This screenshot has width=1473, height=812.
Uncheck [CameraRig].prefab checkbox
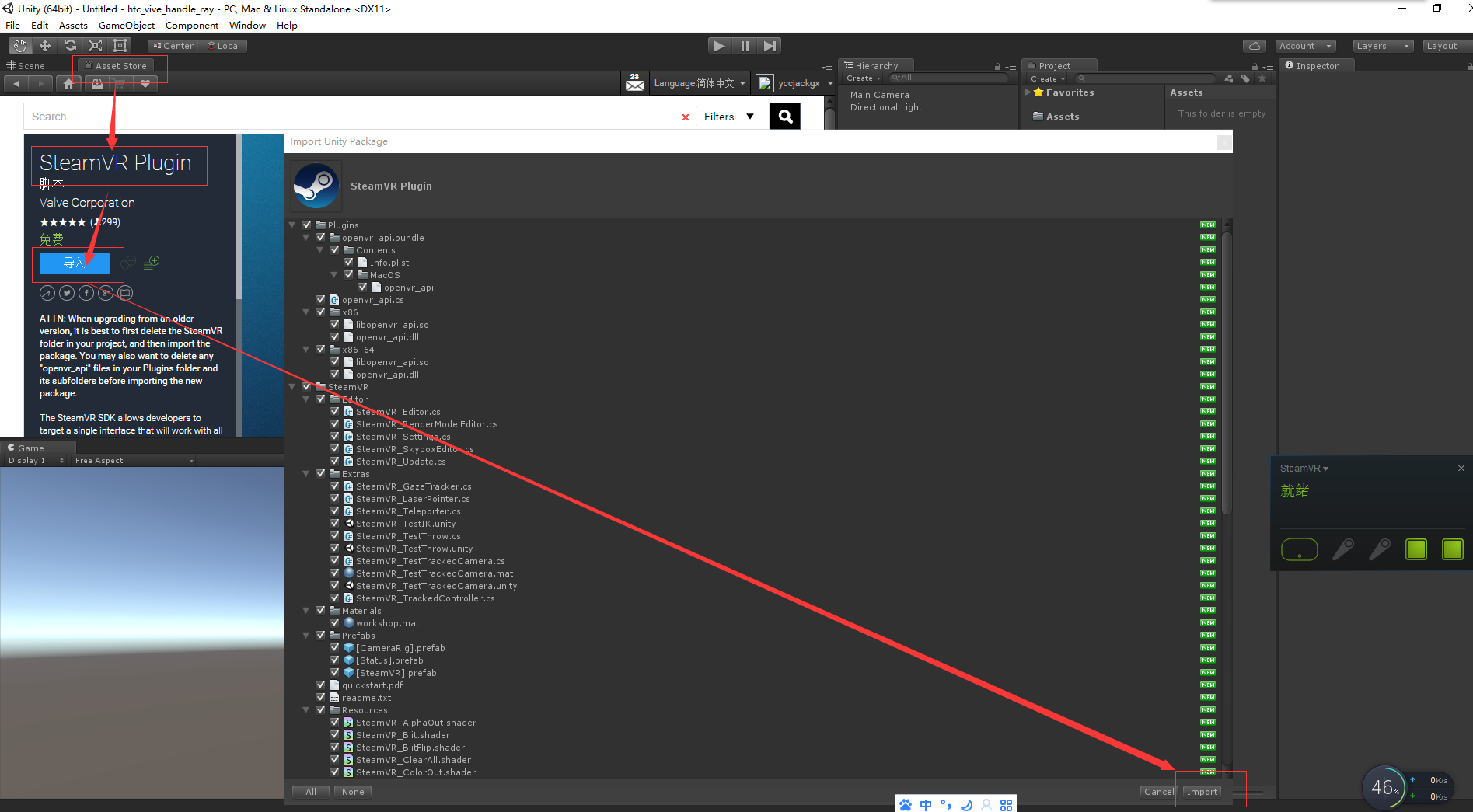[x=334, y=647]
